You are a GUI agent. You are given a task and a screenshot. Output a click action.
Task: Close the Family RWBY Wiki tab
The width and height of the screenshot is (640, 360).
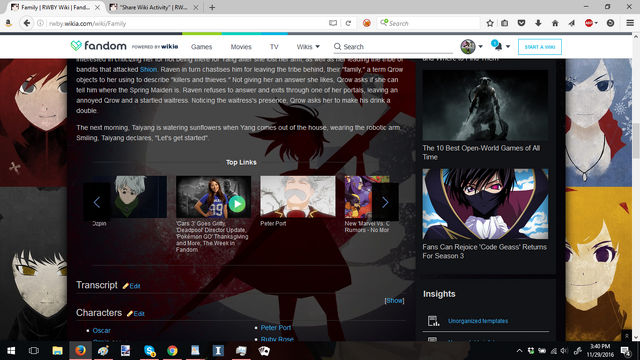[x=97, y=7]
